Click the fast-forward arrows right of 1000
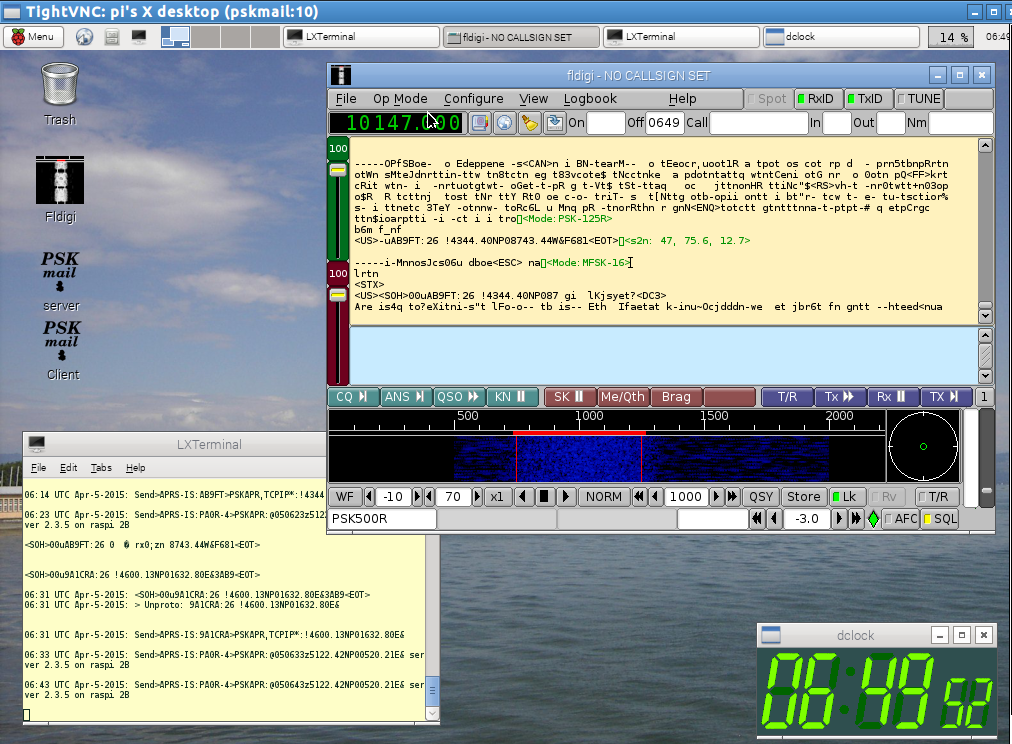This screenshot has width=1012, height=744. tap(733, 496)
